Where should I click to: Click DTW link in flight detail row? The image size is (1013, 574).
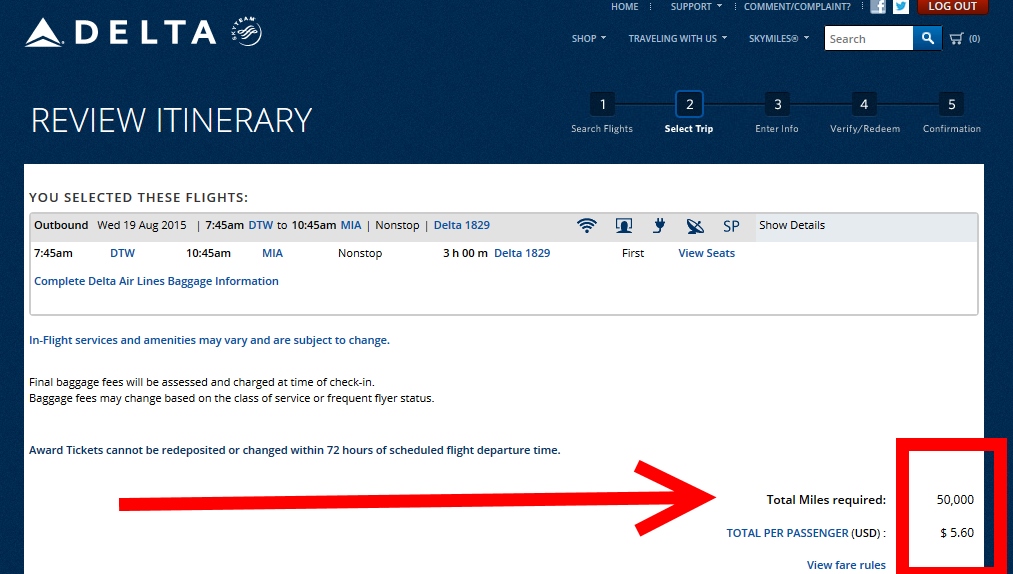[122, 253]
